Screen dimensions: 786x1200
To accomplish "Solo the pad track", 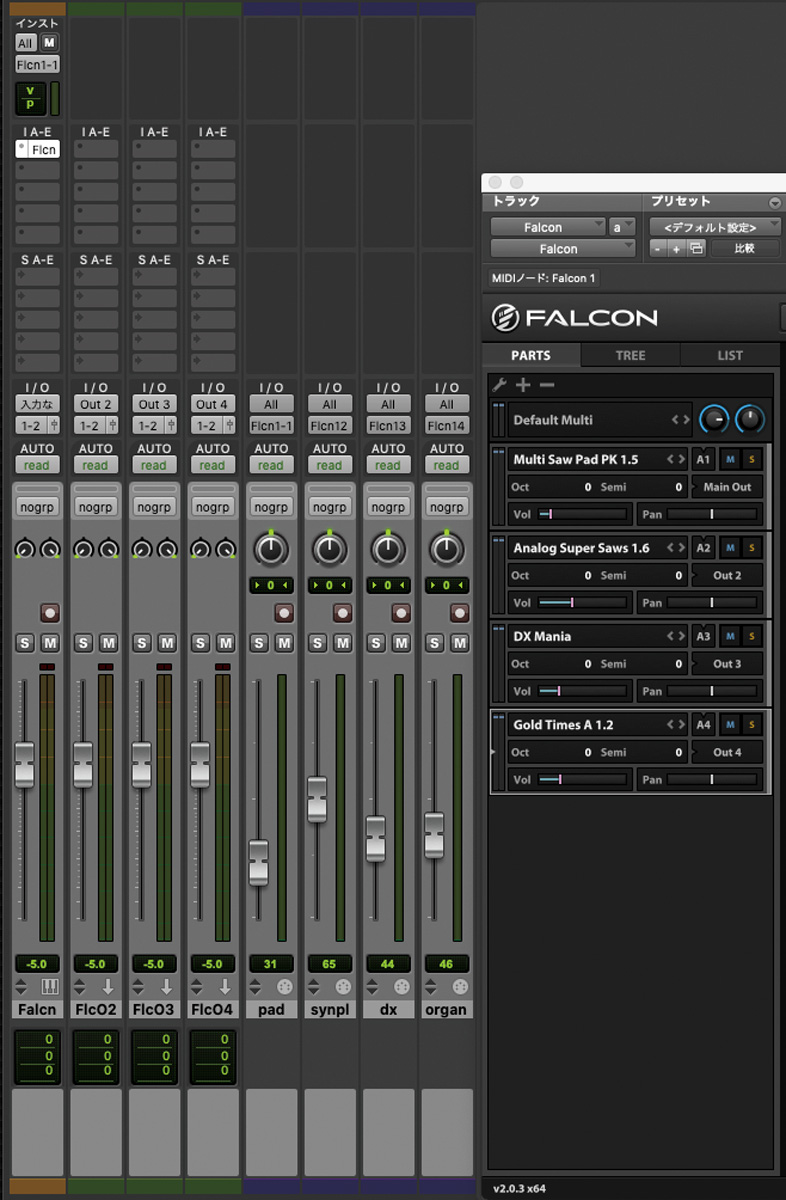I will [x=259, y=643].
